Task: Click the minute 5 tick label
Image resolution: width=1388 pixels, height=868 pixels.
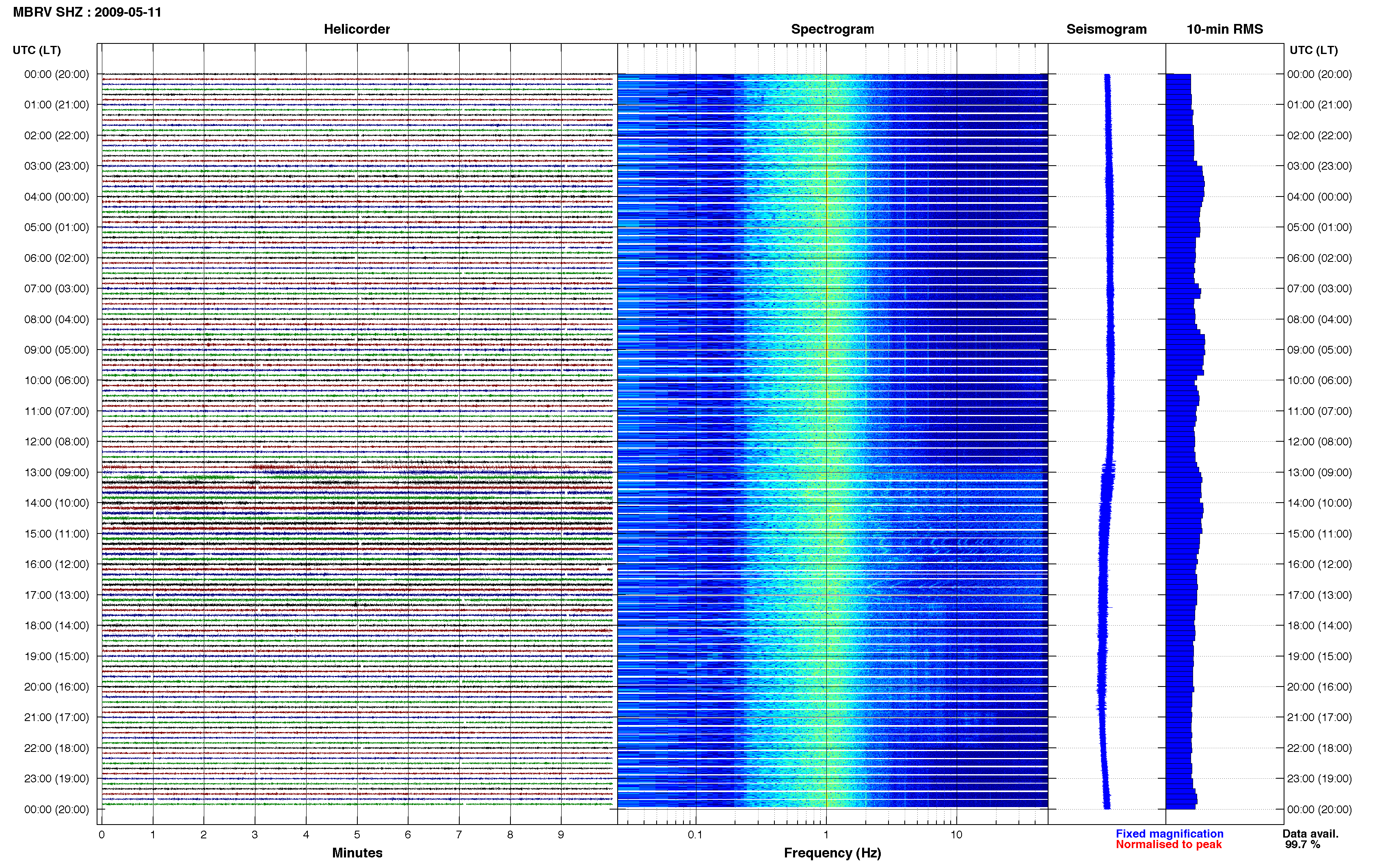Action: point(357,835)
